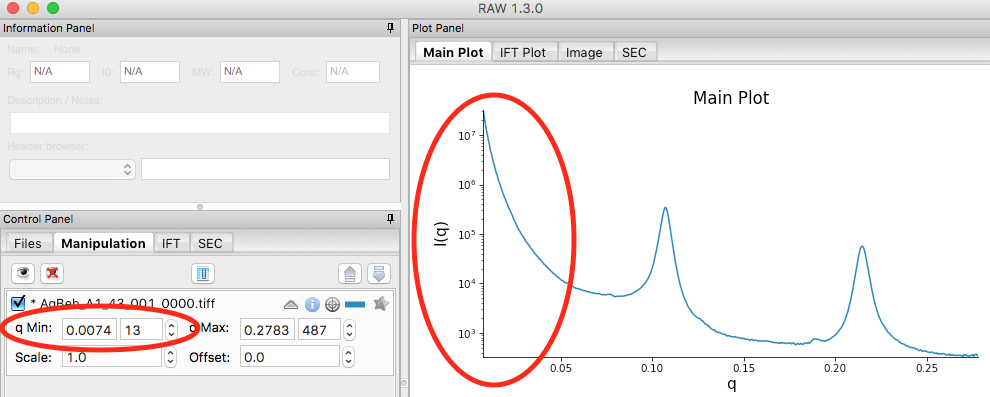The height and width of the screenshot is (397, 990).
Task: Open the AgBeh line color swatch
Action: [x=355, y=305]
